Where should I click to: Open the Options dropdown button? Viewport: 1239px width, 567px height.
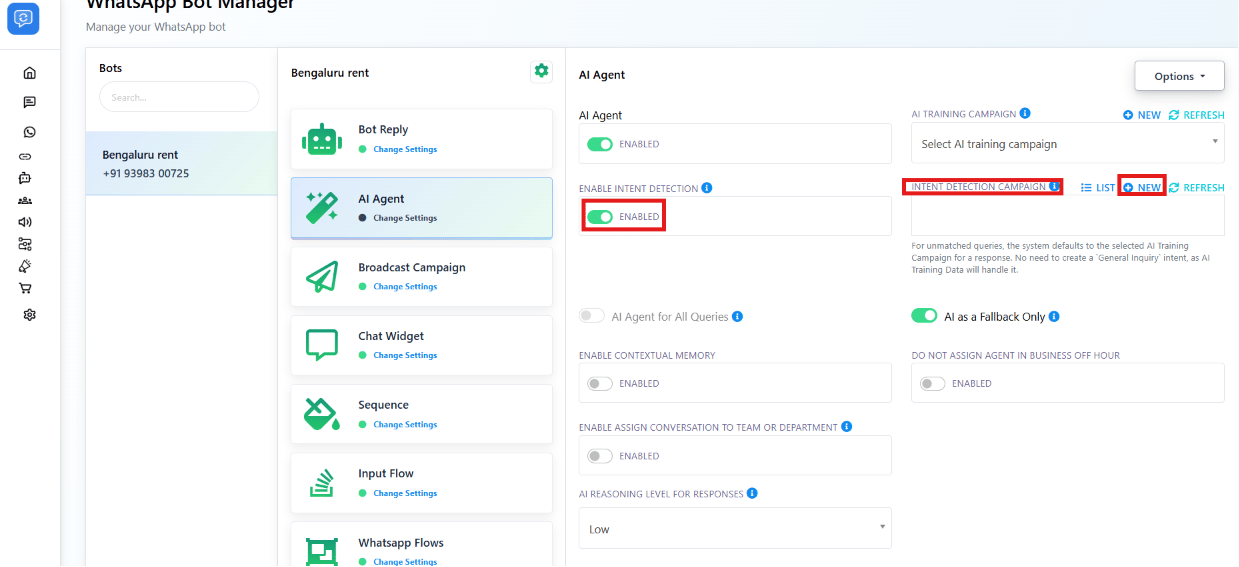(x=1181, y=76)
